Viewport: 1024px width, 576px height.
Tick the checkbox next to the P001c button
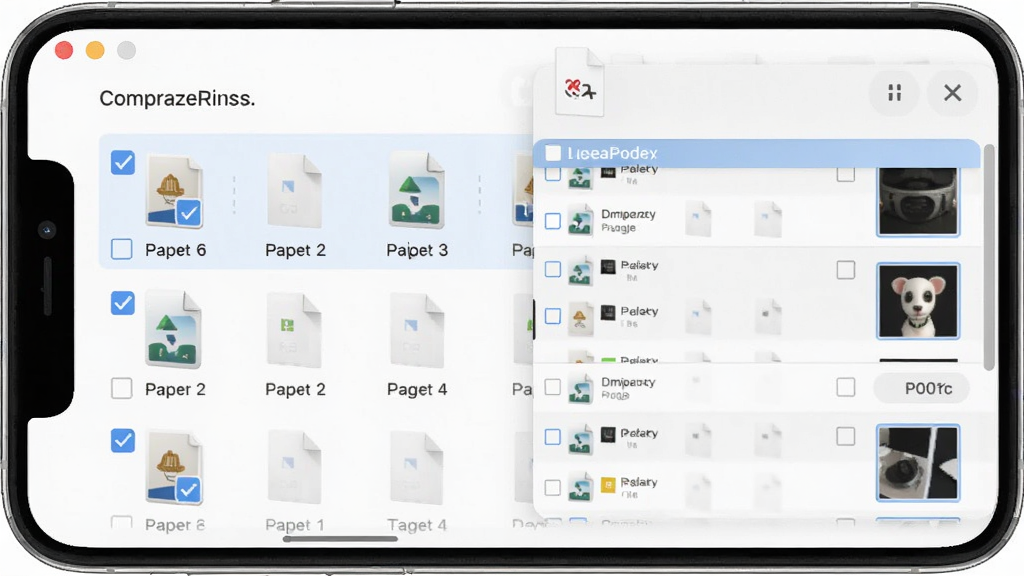pos(846,387)
